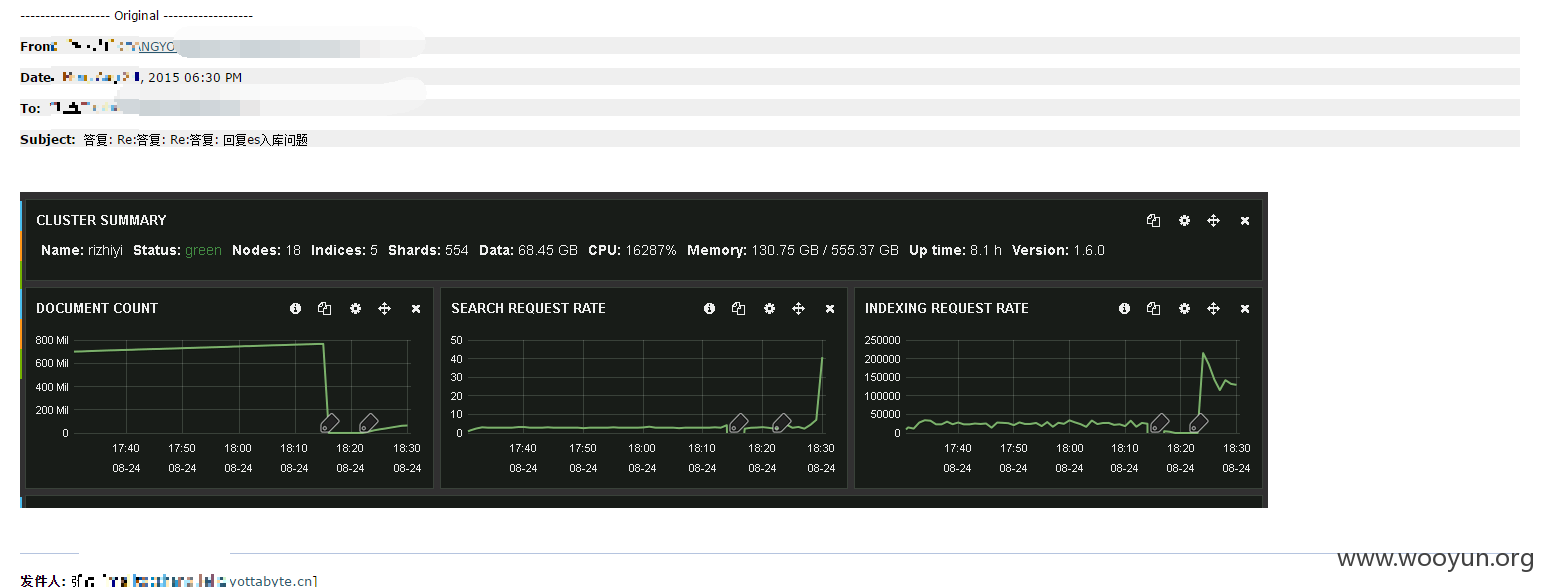This screenshot has width=1543, height=587.
Task: Click the right tag marker on Document Count chart
Action: (368, 423)
